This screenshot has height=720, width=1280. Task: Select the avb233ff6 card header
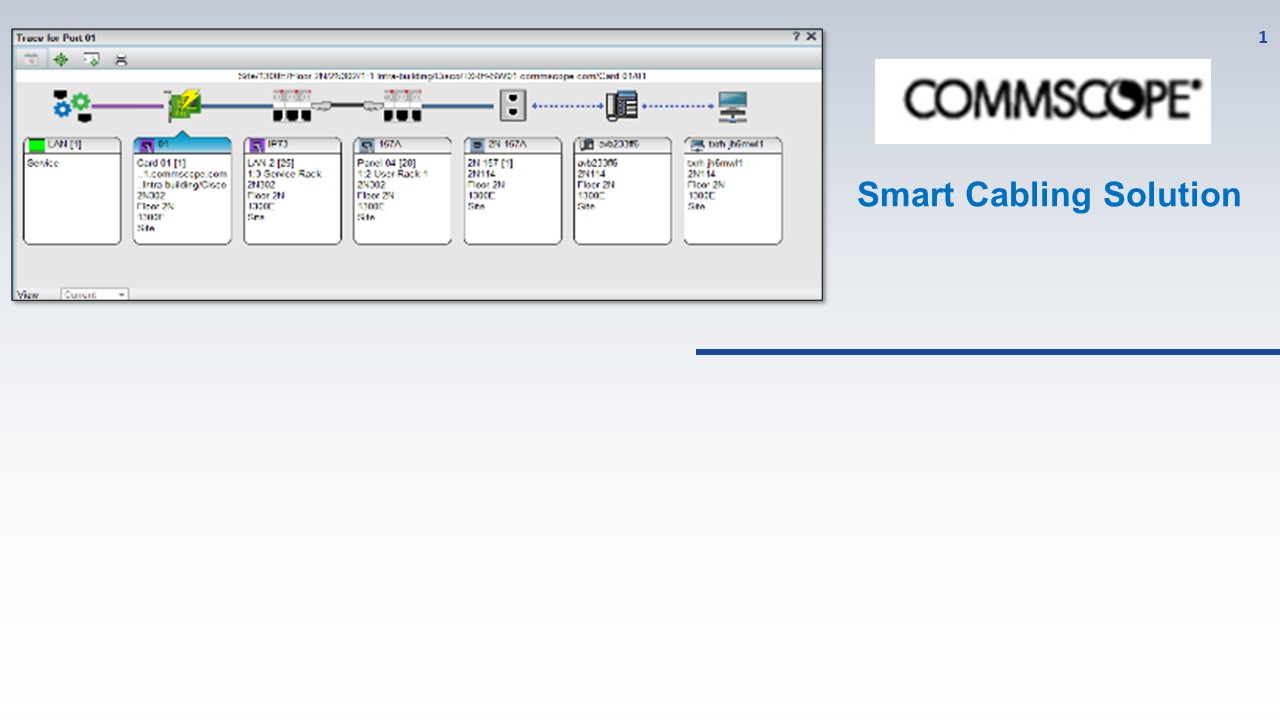(622, 146)
